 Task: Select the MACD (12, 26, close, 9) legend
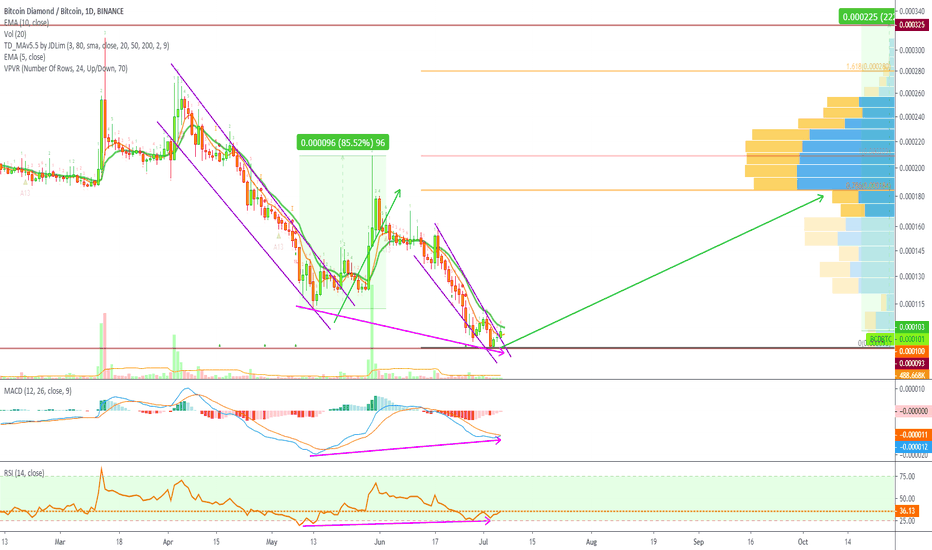click(38, 391)
